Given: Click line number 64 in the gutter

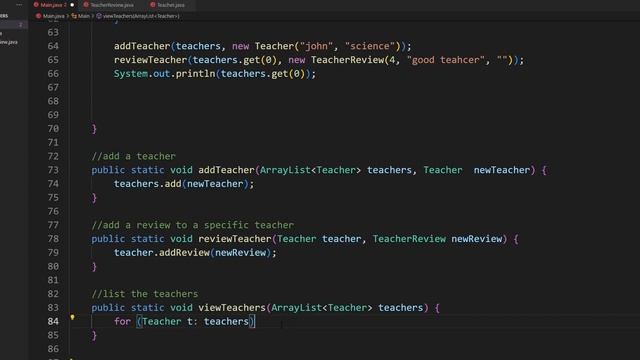Looking at the screenshot, I should point(53,46).
